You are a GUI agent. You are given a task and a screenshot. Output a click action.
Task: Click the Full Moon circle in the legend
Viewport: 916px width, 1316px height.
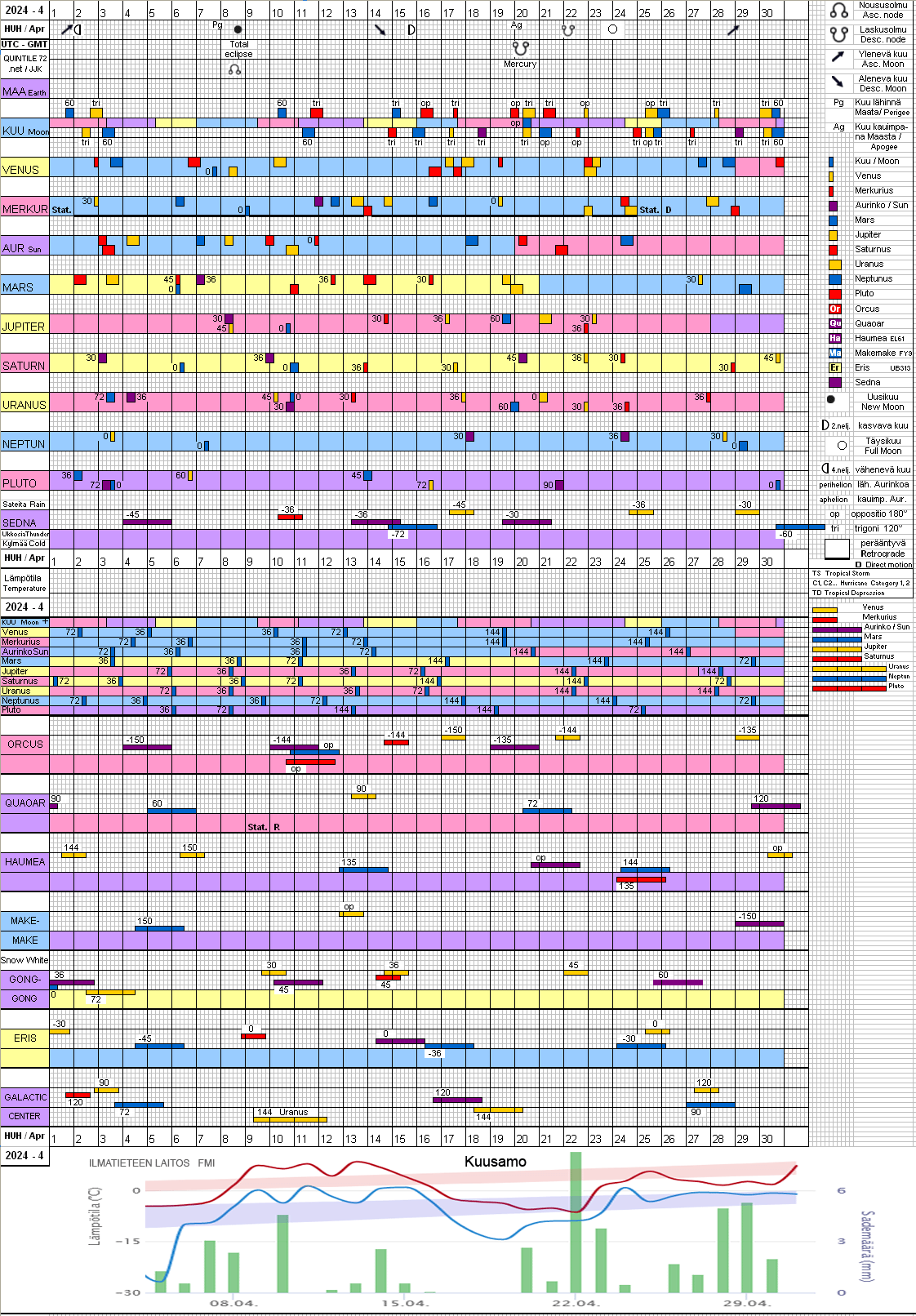[x=842, y=446]
